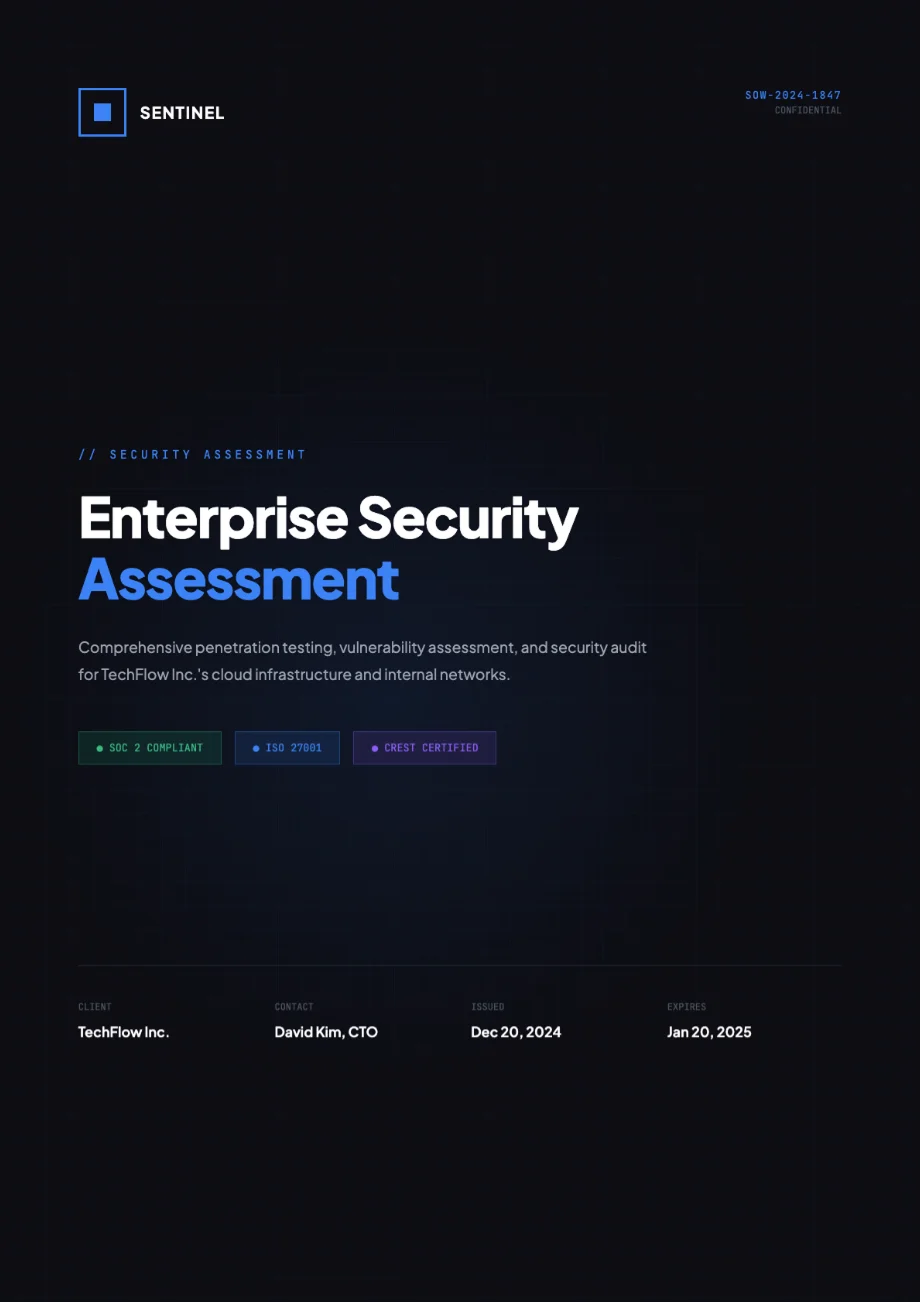Image resolution: width=920 pixels, height=1302 pixels.
Task: Select the Enterprise Security Assessment title
Action: [x=328, y=548]
